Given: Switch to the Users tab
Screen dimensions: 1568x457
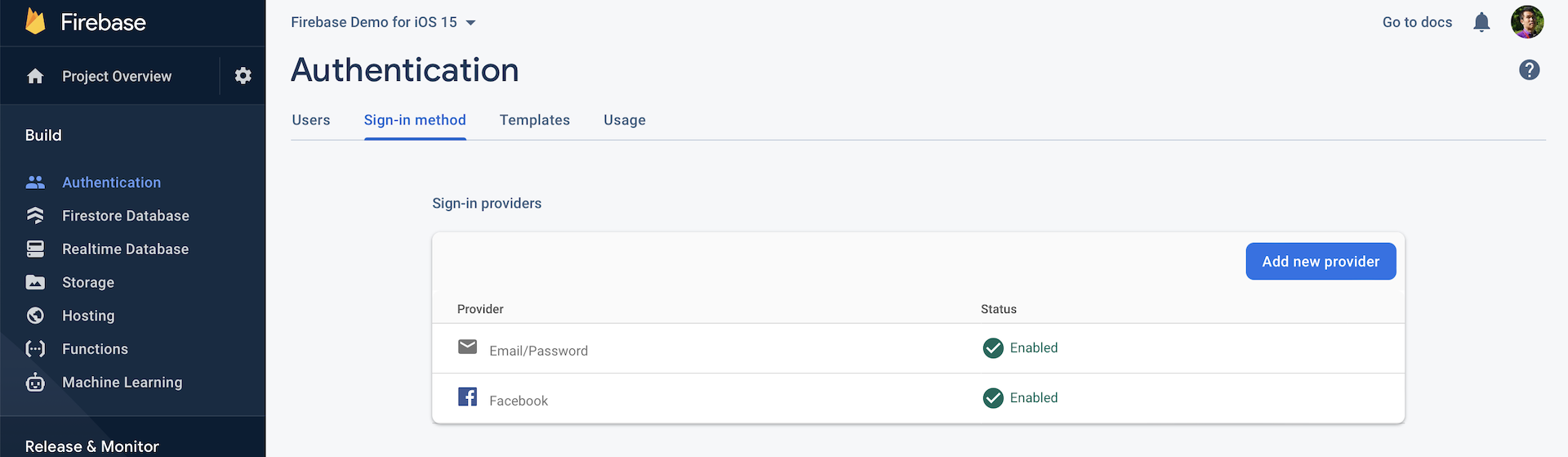Looking at the screenshot, I should [x=311, y=120].
